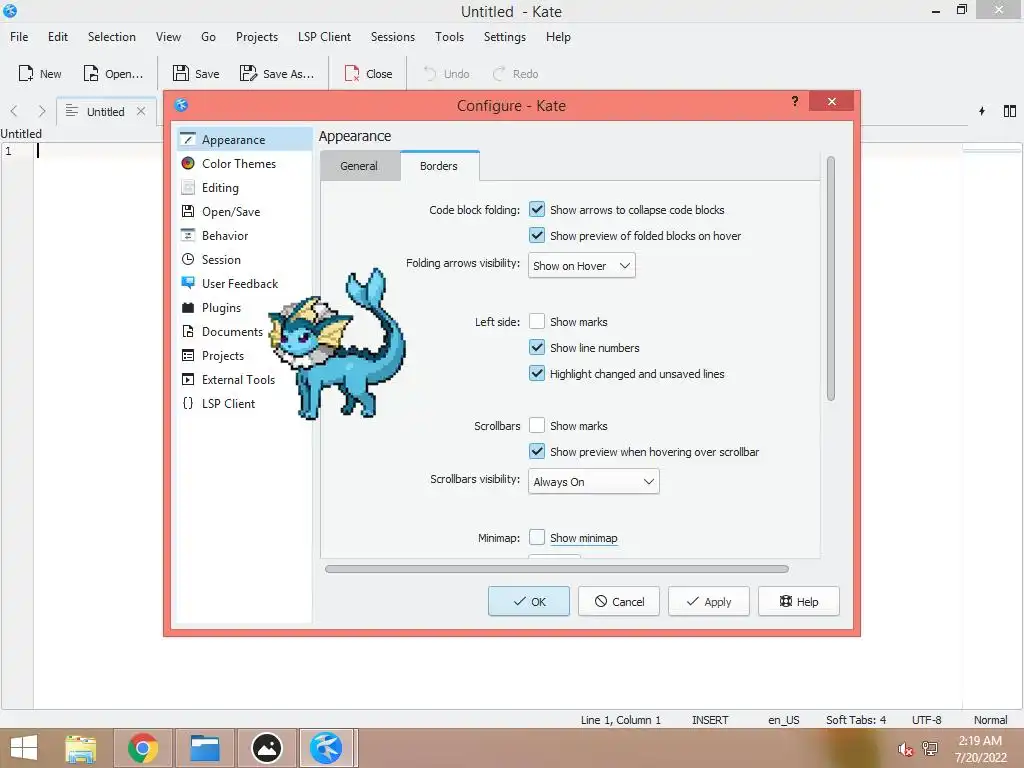Go to previous tab with back arrow
This screenshot has height=768, width=1024.
point(14,111)
